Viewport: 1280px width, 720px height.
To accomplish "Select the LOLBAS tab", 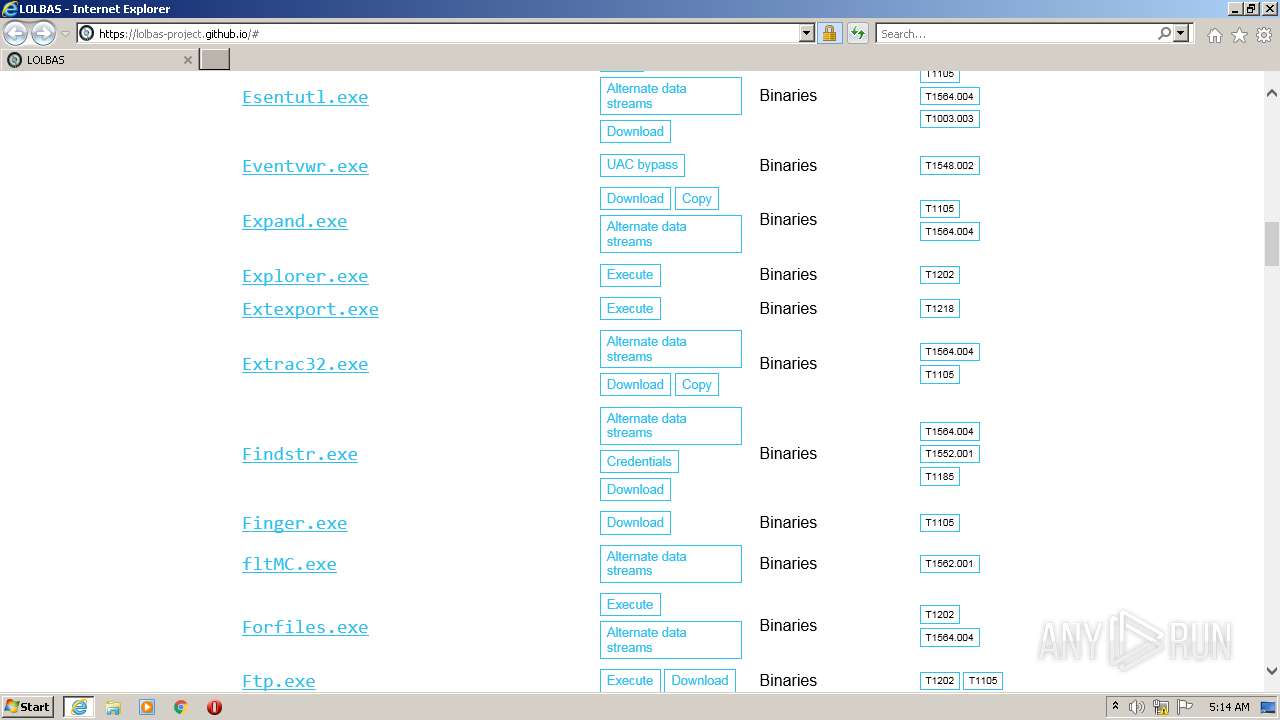I will pos(99,60).
